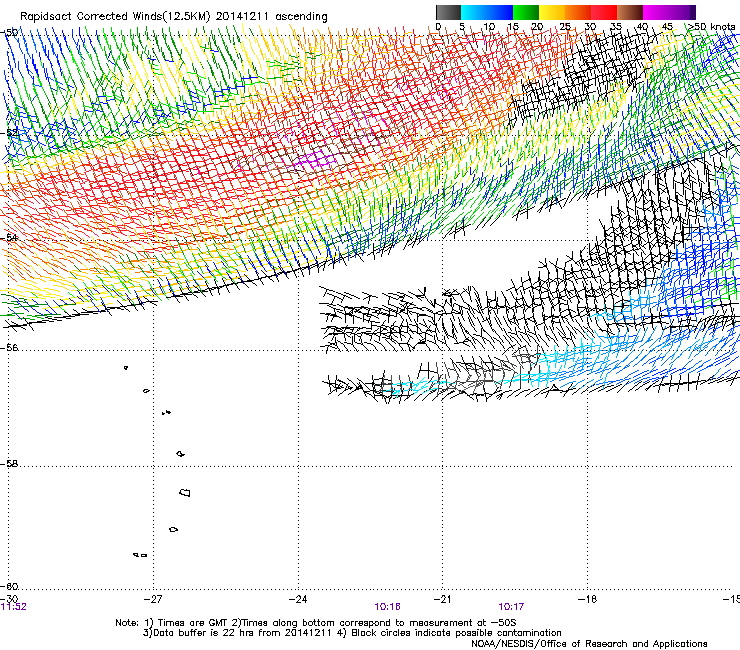
Task: Click the 10:17 pass time label
Action: coord(511,607)
